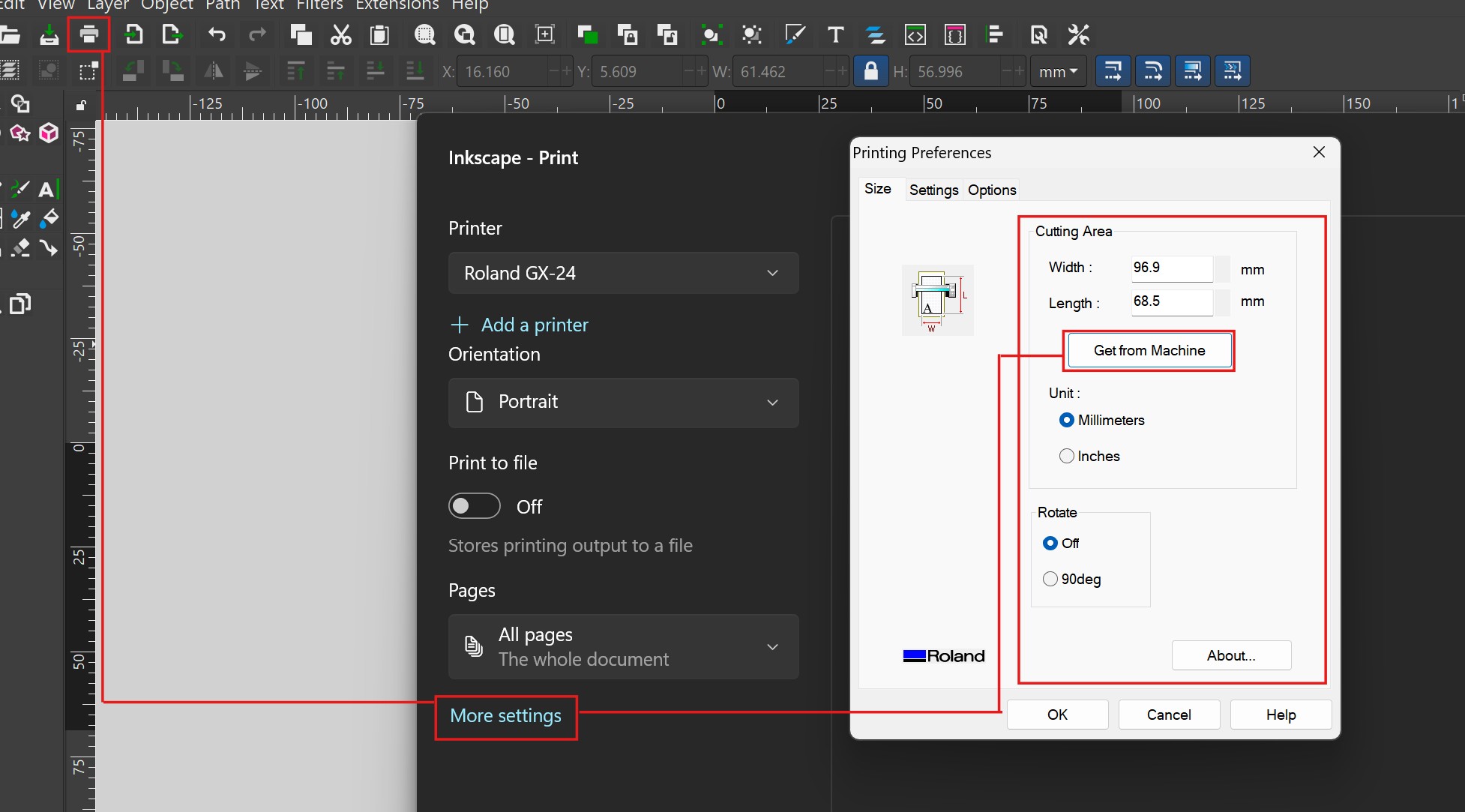Click the Paste clipboard icon
This screenshot has height=812, width=1465.
[x=380, y=34]
